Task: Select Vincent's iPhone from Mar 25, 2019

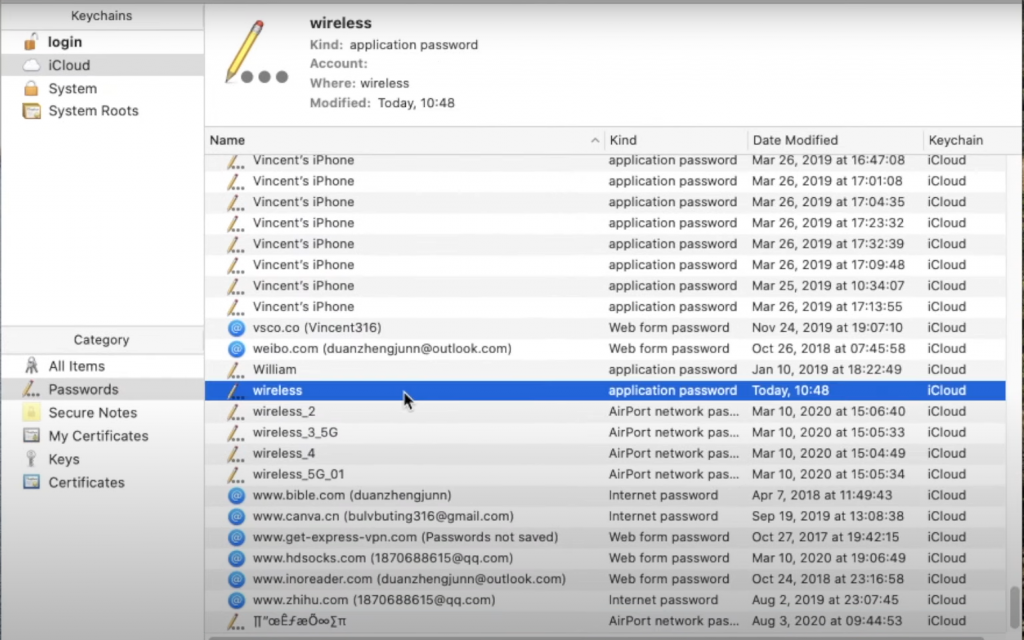Action: point(605,286)
